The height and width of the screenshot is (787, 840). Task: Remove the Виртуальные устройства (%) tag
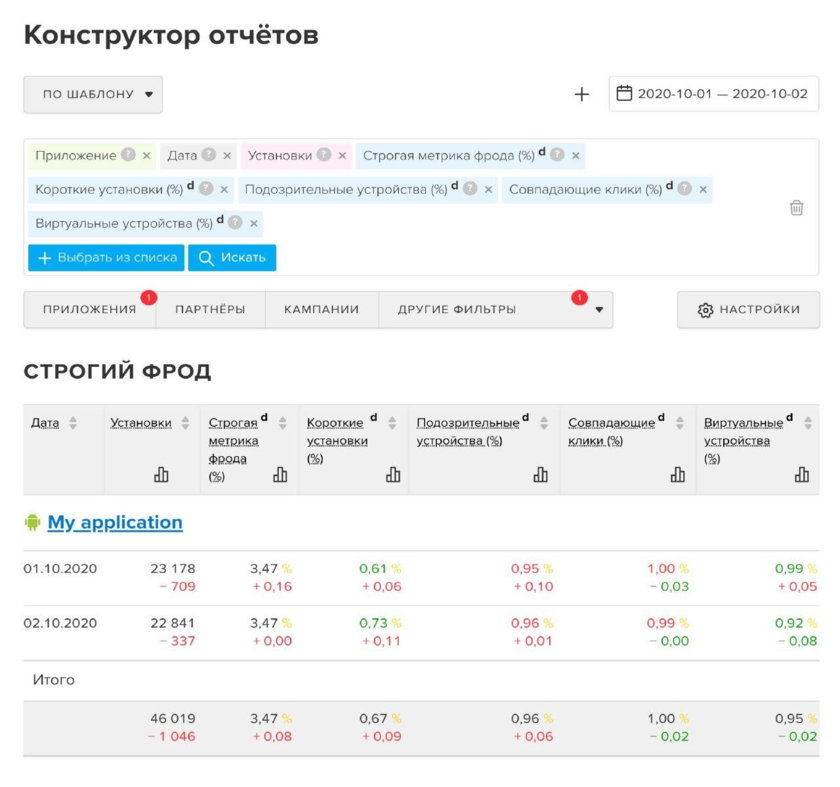(253, 223)
